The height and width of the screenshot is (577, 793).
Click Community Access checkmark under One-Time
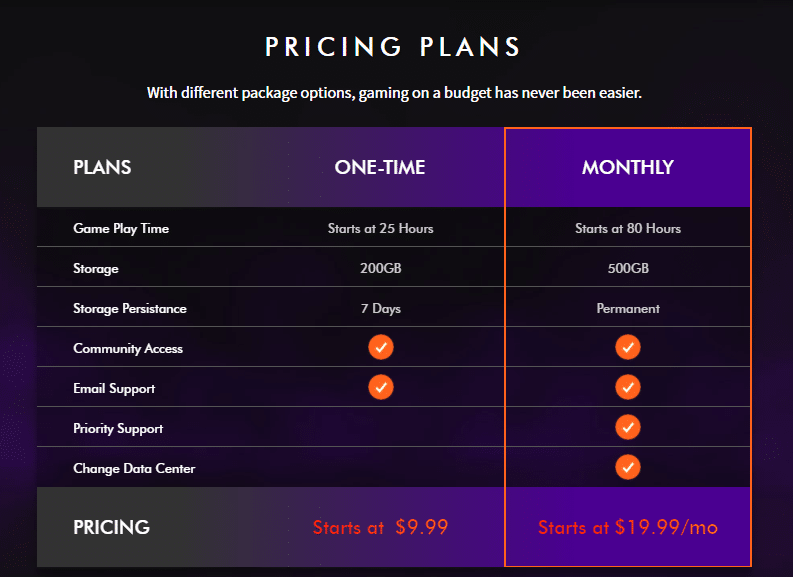click(381, 347)
